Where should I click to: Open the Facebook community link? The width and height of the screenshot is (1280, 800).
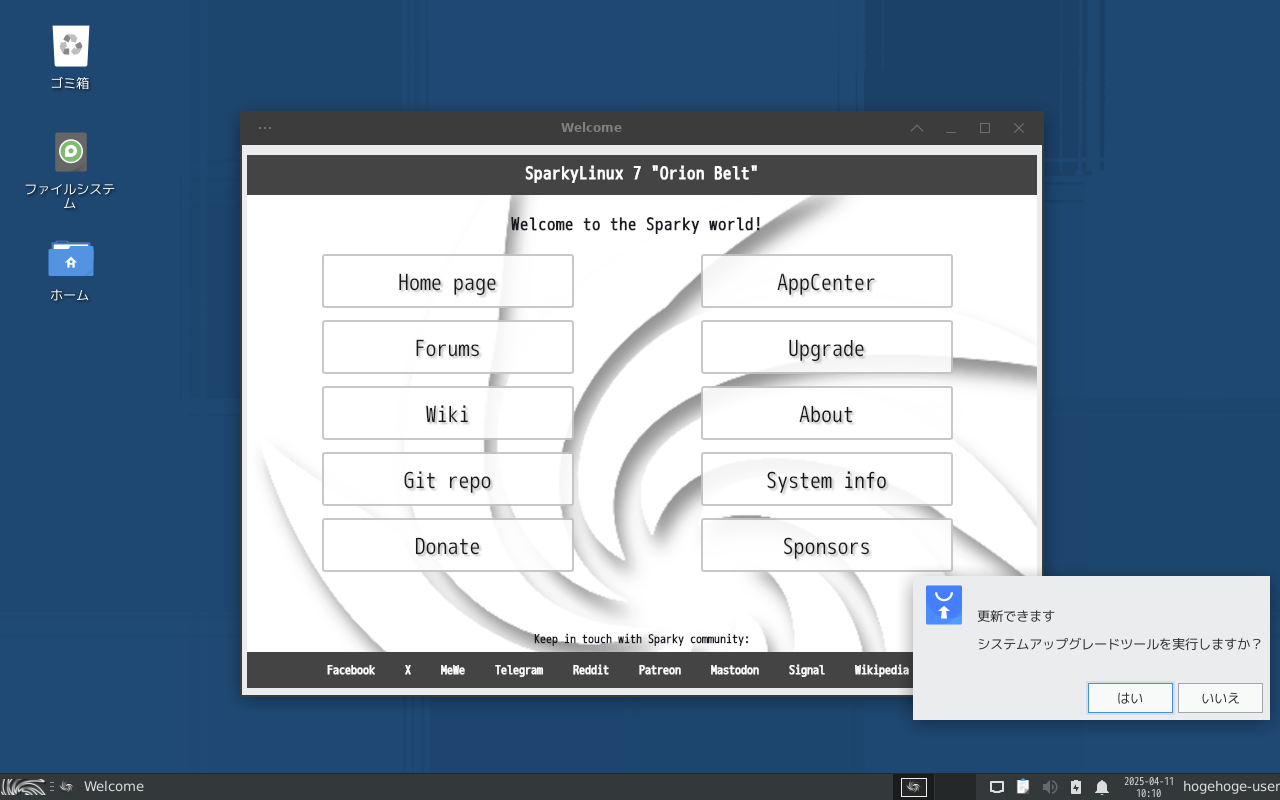click(x=351, y=670)
